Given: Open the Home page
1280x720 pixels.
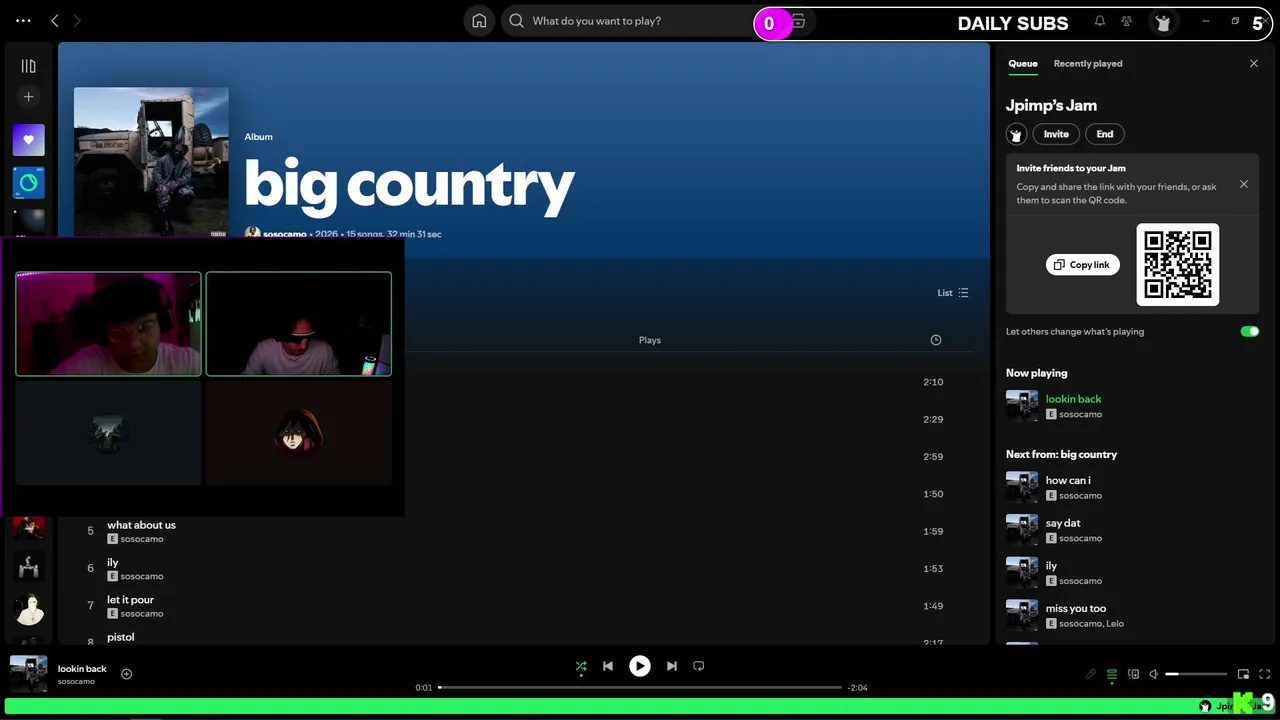Looking at the screenshot, I should 479,21.
